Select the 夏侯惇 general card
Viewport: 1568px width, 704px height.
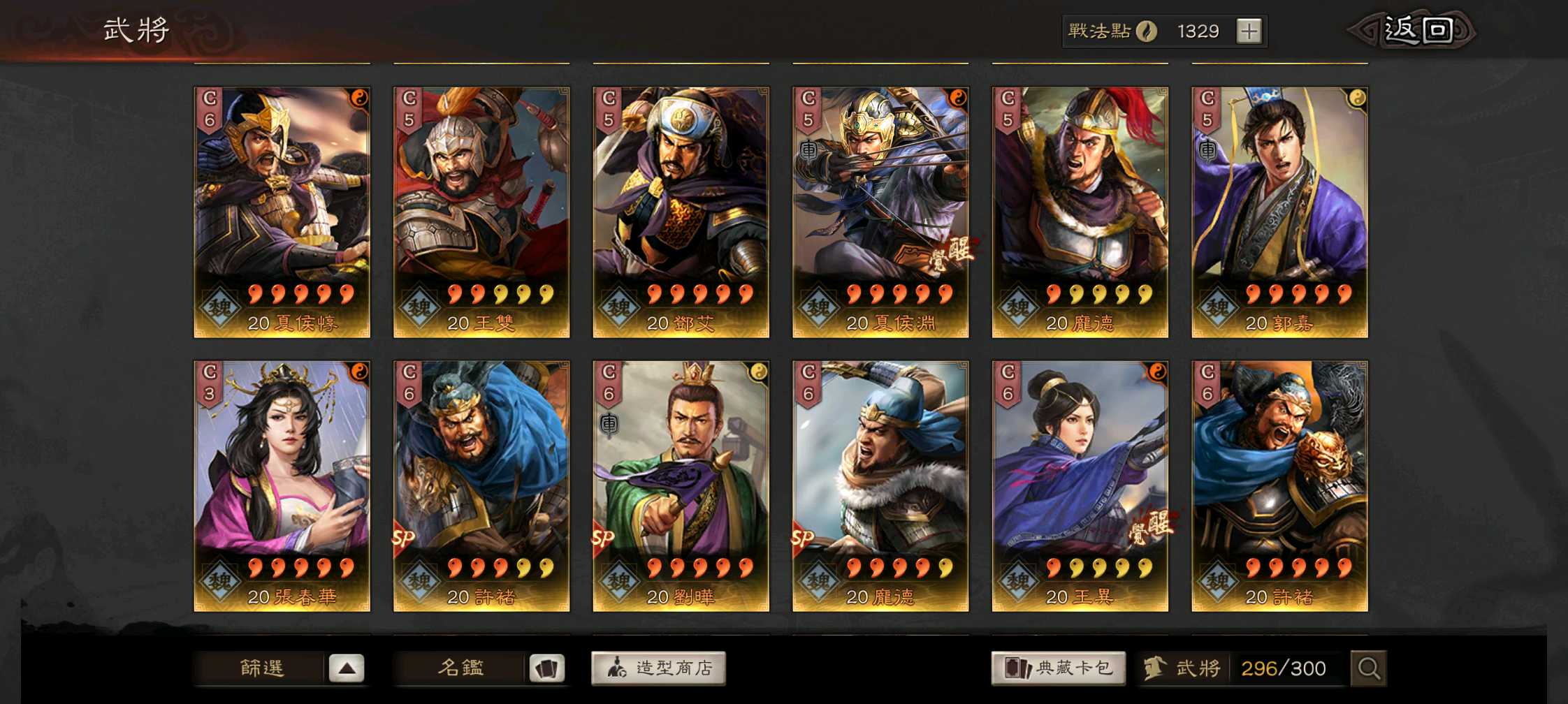pos(282,212)
